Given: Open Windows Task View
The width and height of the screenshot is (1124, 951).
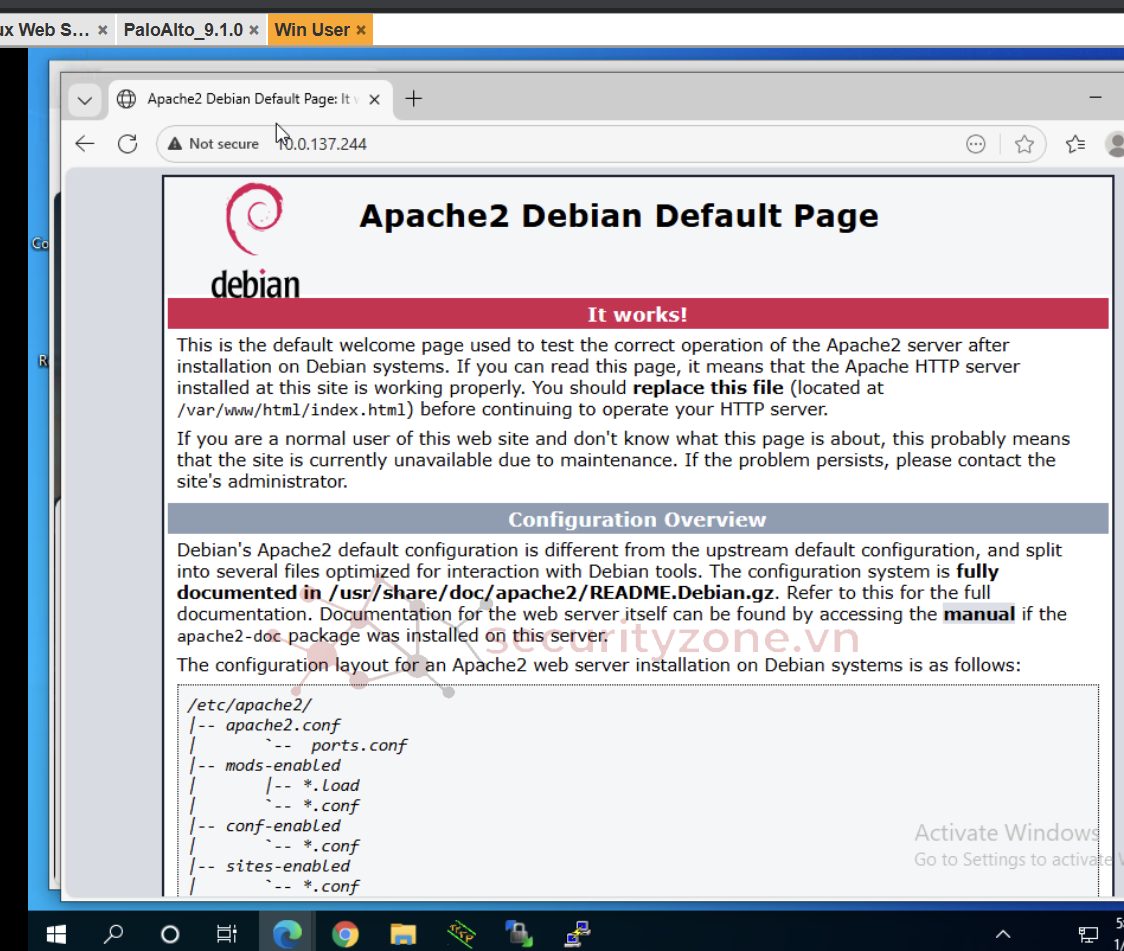Looking at the screenshot, I should [227, 934].
